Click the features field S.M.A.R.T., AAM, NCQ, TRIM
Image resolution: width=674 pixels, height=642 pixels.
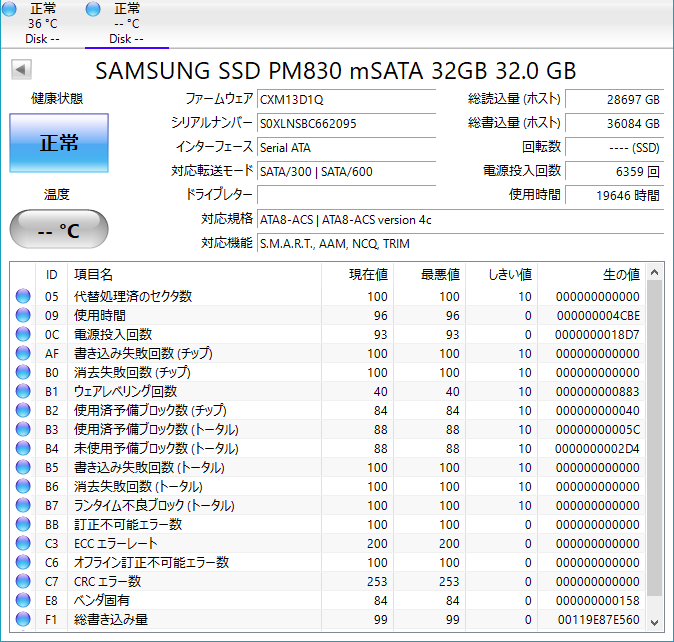click(x=460, y=244)
